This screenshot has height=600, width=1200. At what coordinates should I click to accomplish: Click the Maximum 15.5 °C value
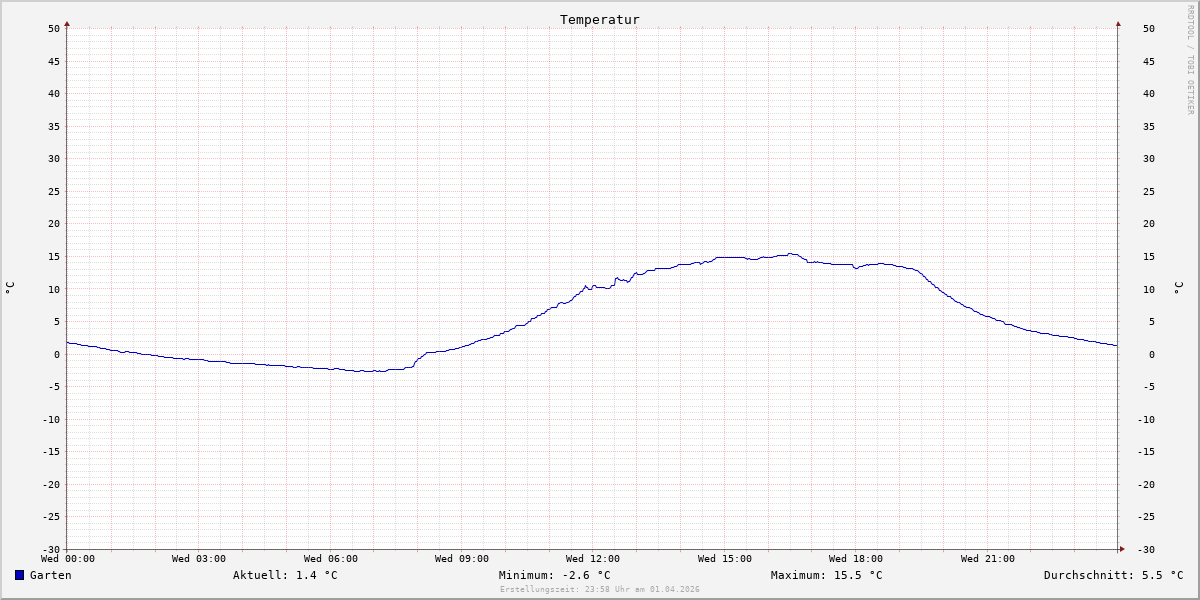click(827, 575)
